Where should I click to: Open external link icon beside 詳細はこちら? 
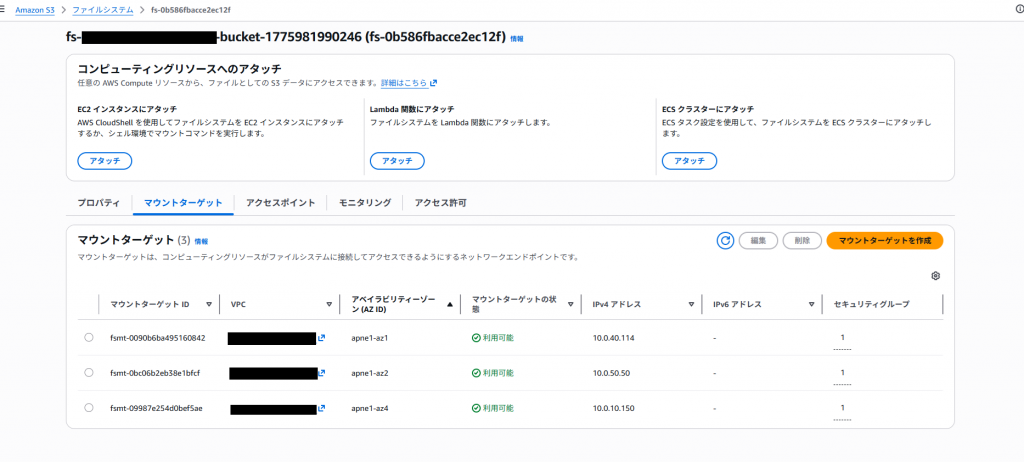coord(434,83)
